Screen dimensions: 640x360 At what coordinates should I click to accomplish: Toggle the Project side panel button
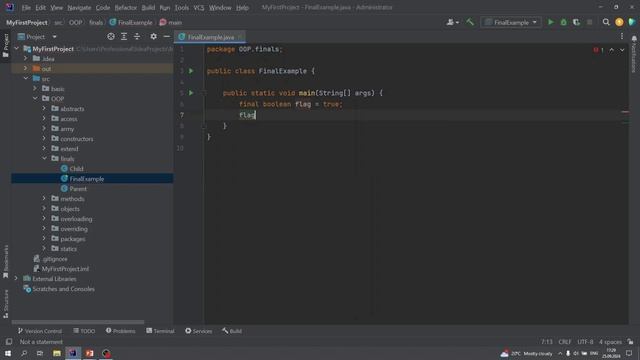point(6,45)
